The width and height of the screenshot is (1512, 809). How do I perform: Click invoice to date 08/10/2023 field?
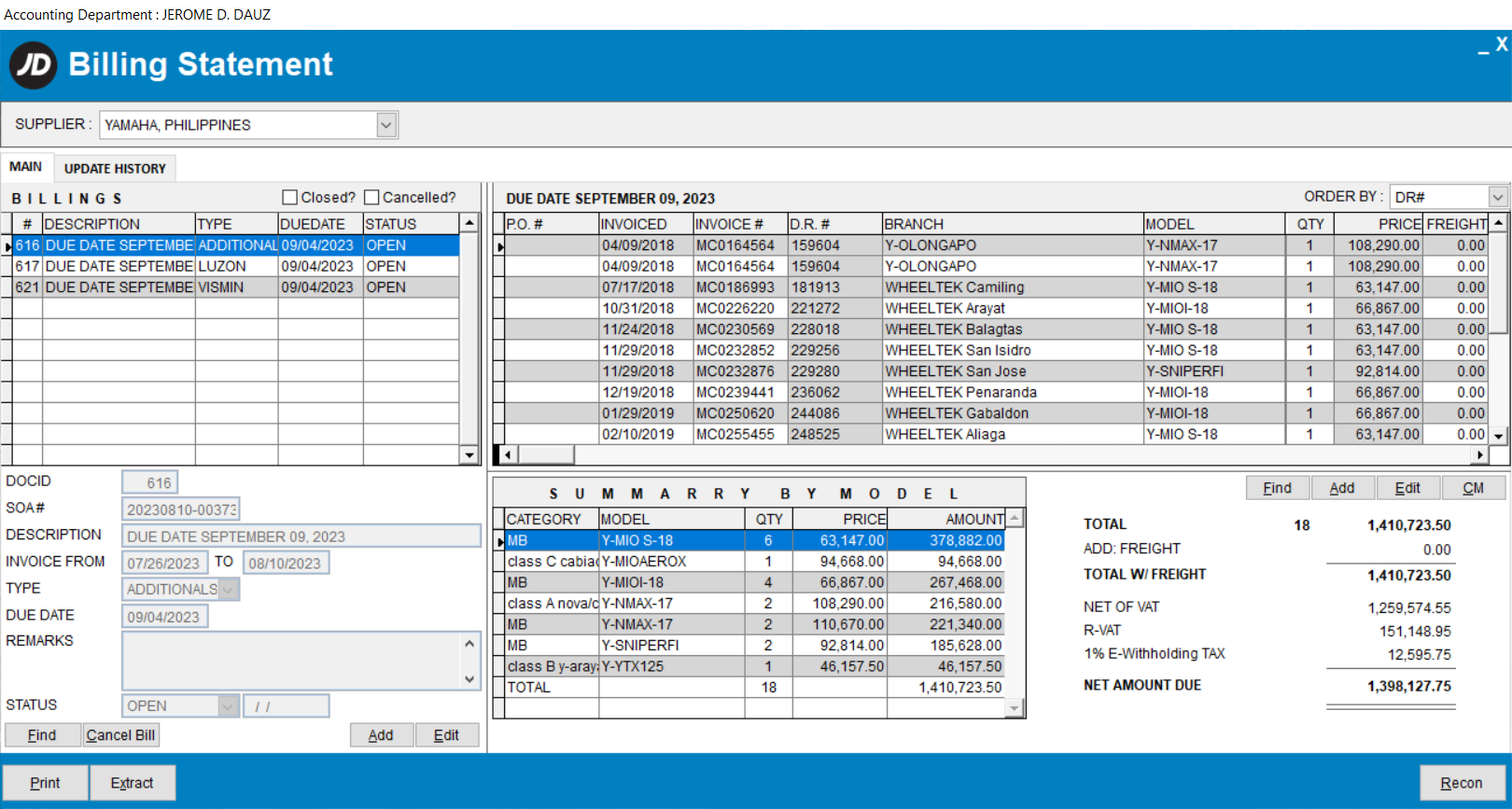point(286,563)
